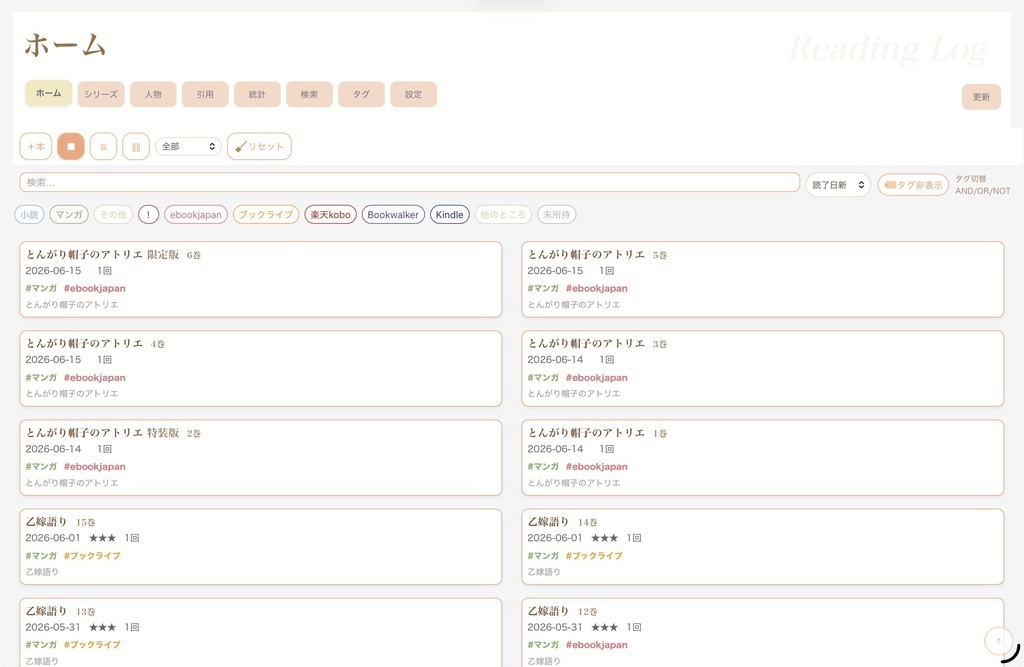Open 乙嫁語り 13巻 card
Screen dimensions: 1024x667
coord(261,632)
